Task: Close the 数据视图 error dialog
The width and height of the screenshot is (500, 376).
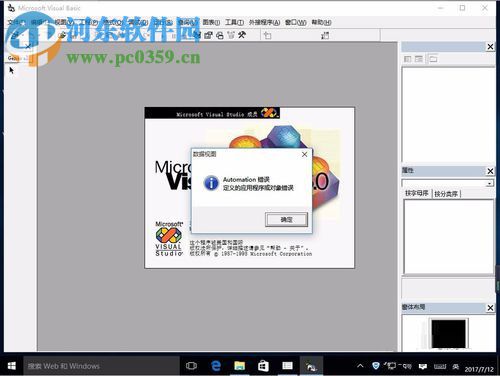Action: (x=304, y=154)
